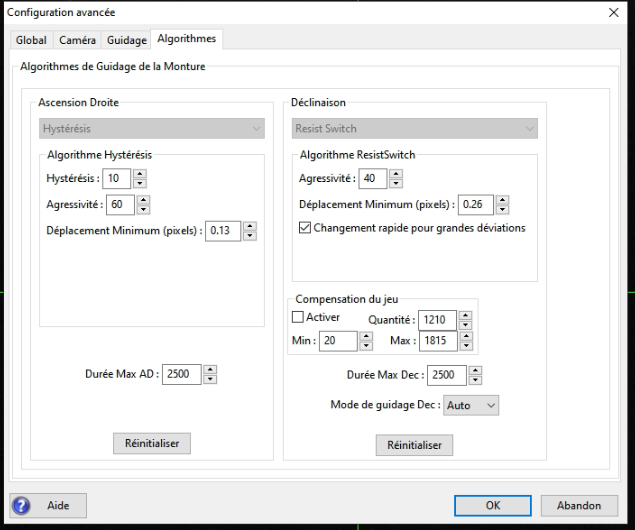This screenshot has height=530, width=635.
Task: Click the Déplacement Minimum field showing 0.13
Action: click(223, 231)
